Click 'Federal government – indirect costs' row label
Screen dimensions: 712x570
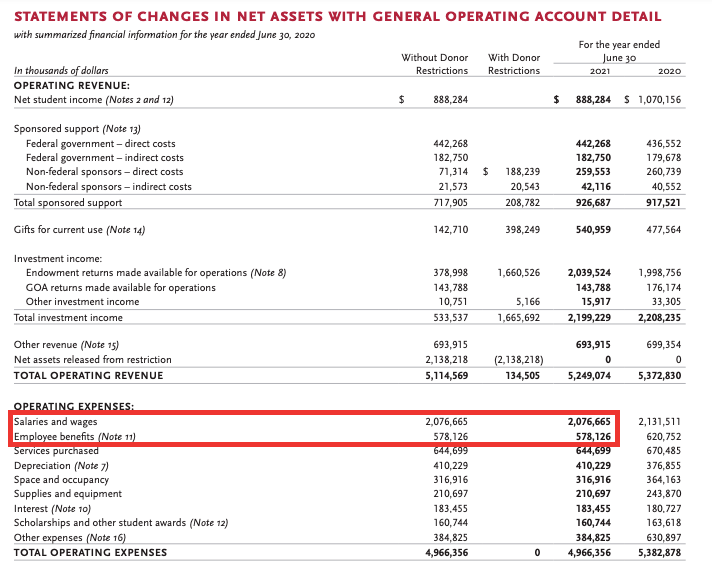[105, 158]
